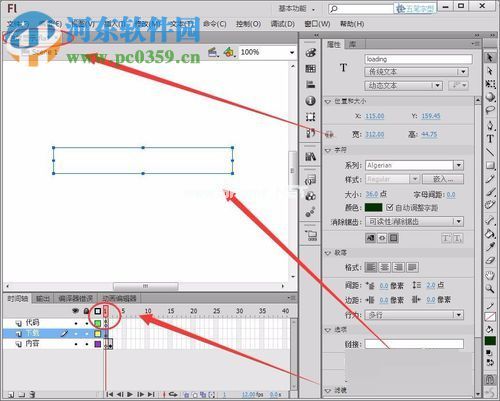
Task: Select the Rectangle tool
Action: coord(490,165)
